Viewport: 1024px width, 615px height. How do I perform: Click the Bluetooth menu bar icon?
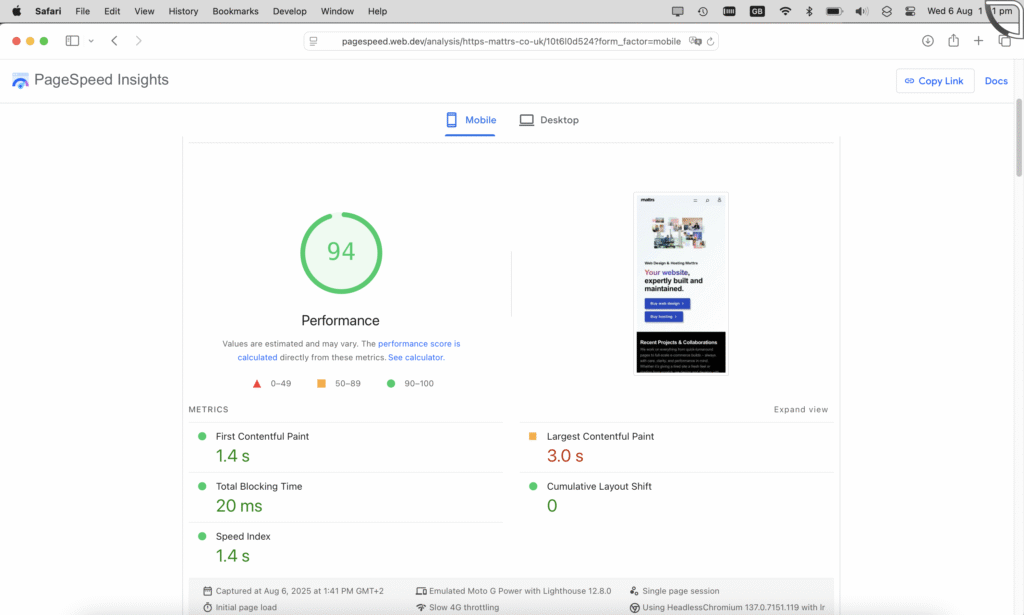click(x=808, y=11)
